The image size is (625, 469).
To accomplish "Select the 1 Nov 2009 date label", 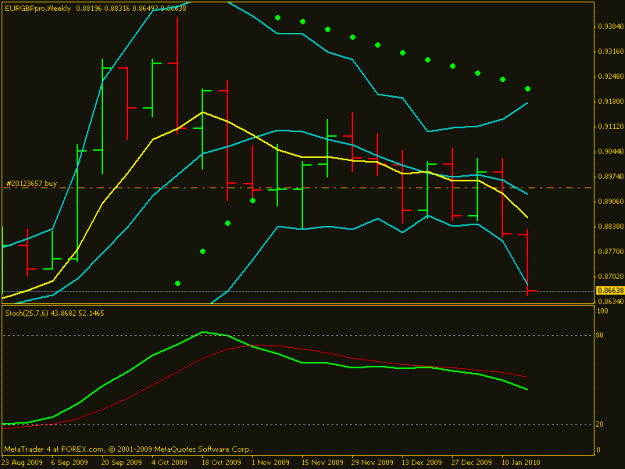I will coord(271,463).
